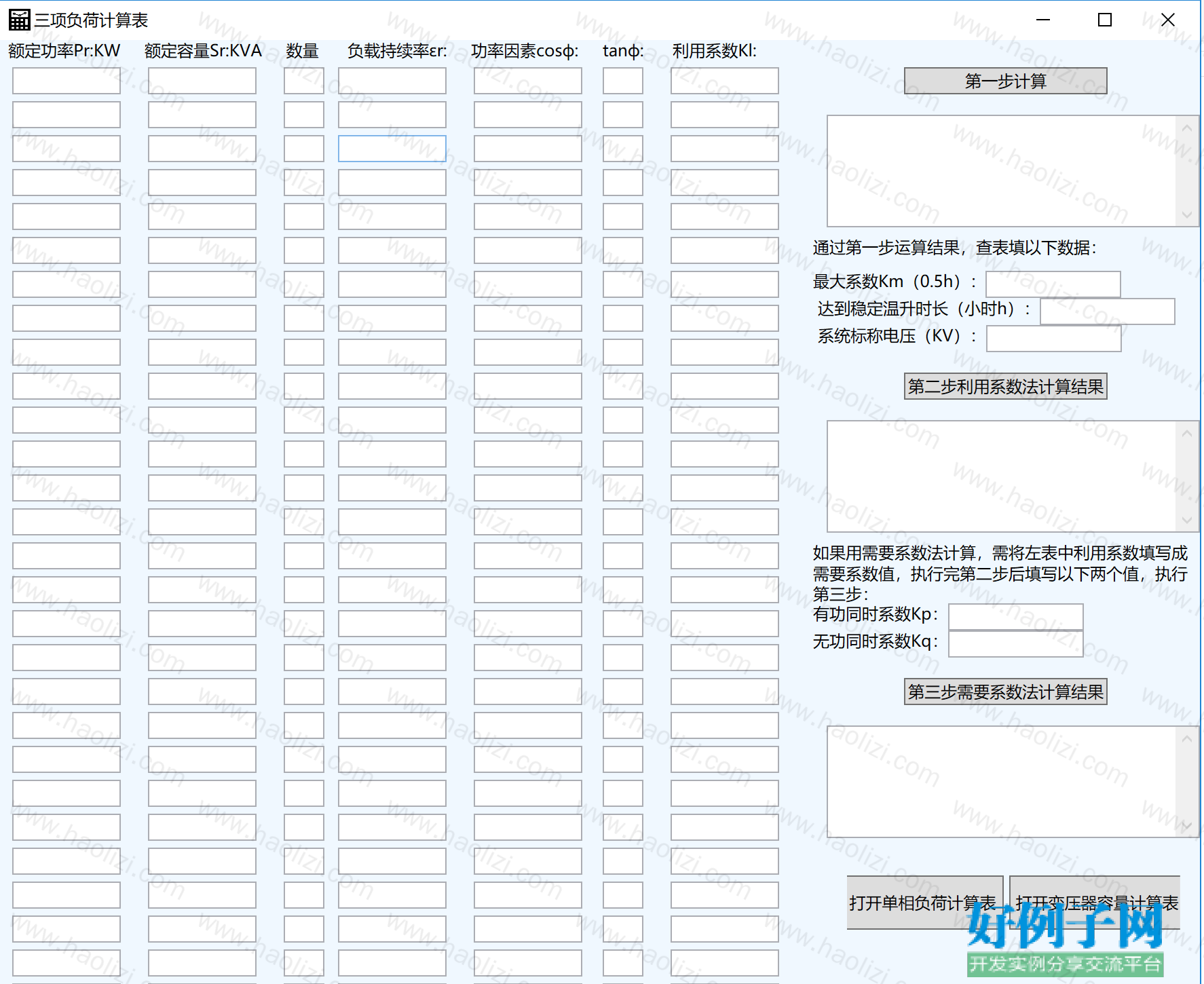Open the 打开单相负荷计算表 button
1204x984 pixels.
[924, 903]
